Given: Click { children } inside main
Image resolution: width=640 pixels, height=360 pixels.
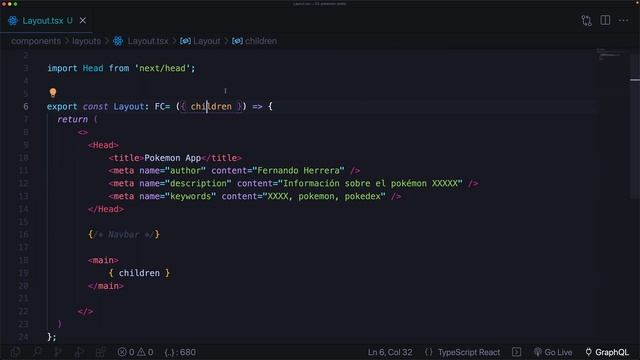Looking at the screenshot, I should click(139, 273).
